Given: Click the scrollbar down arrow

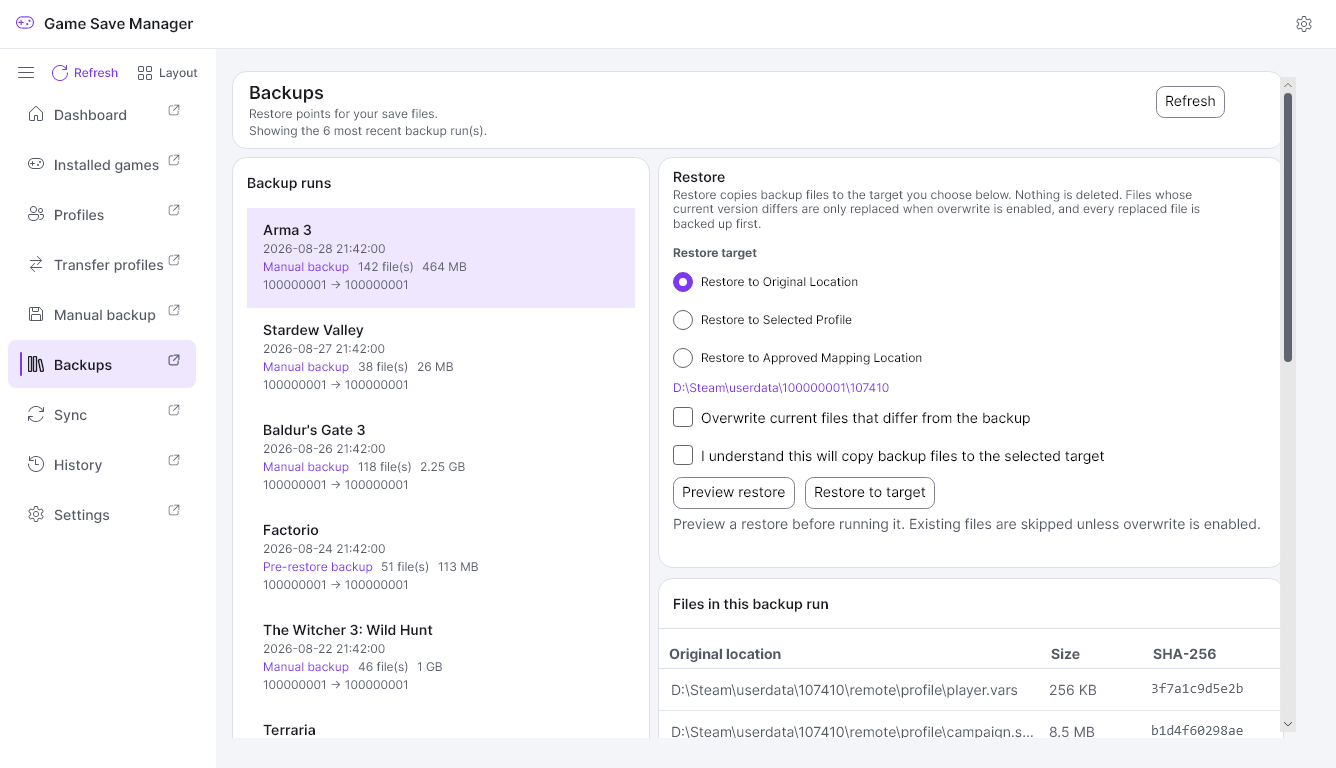Looking at the screenshot, I should point(1288,724).
